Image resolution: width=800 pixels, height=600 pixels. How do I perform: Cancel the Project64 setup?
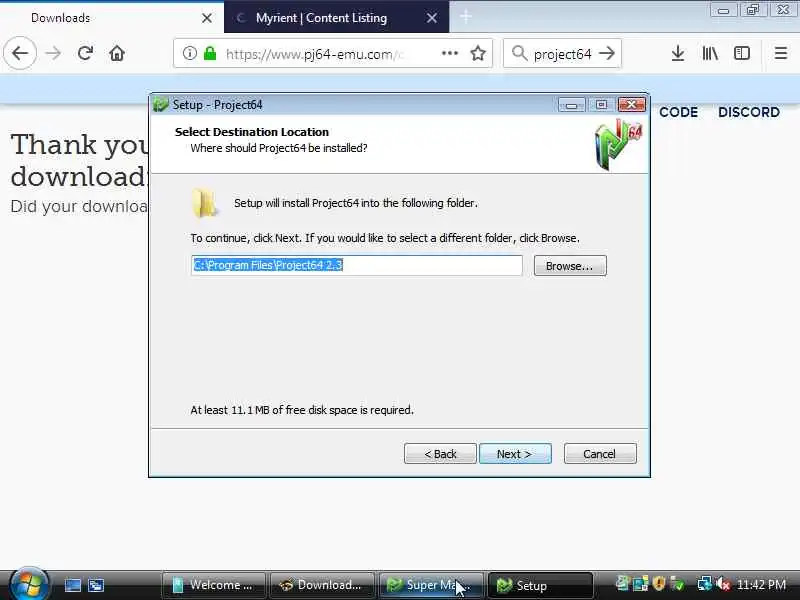point(600,454)
